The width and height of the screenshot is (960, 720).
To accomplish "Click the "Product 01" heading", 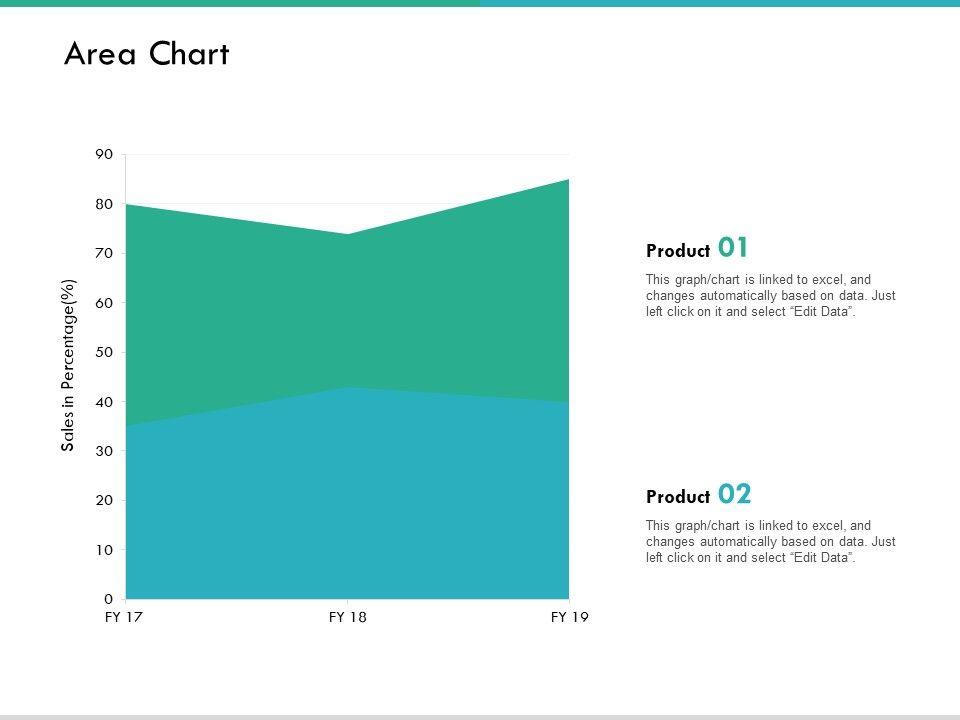I will click(697, 249).
